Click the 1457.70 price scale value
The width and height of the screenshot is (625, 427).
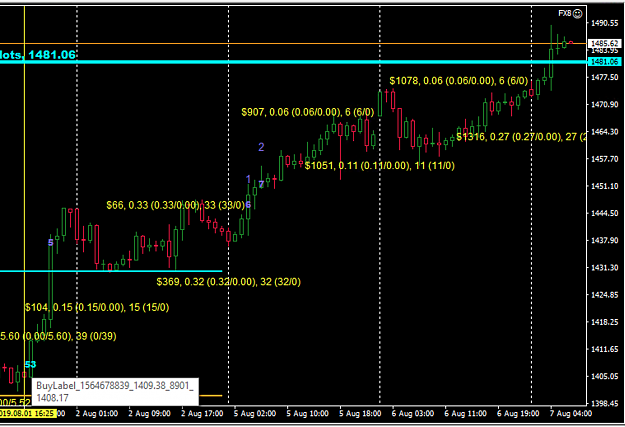tap(605, 159)
